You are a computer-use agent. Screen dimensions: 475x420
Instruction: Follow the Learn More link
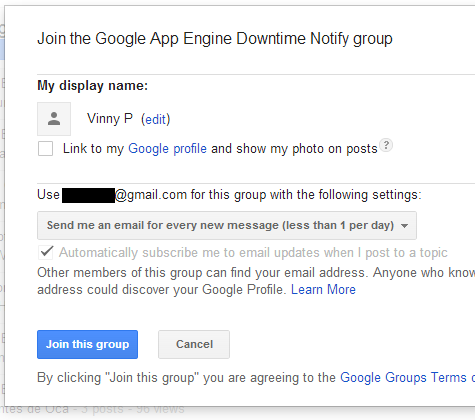[x=323, y=289]
